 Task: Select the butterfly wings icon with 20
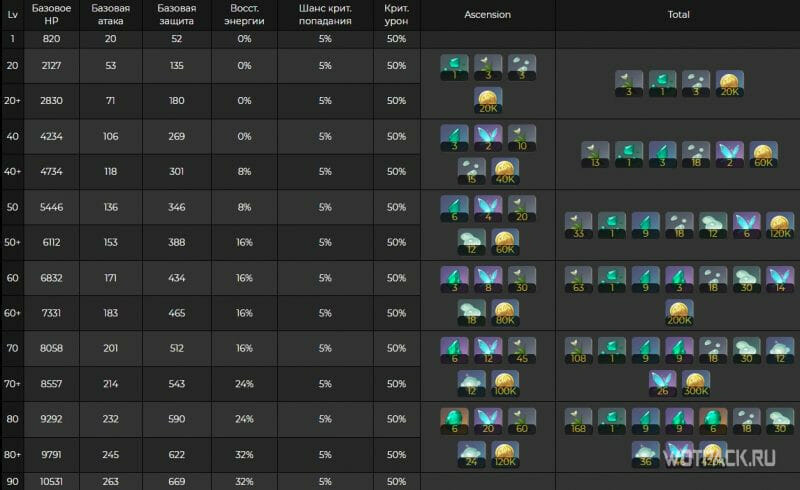(x=488, y=421)
